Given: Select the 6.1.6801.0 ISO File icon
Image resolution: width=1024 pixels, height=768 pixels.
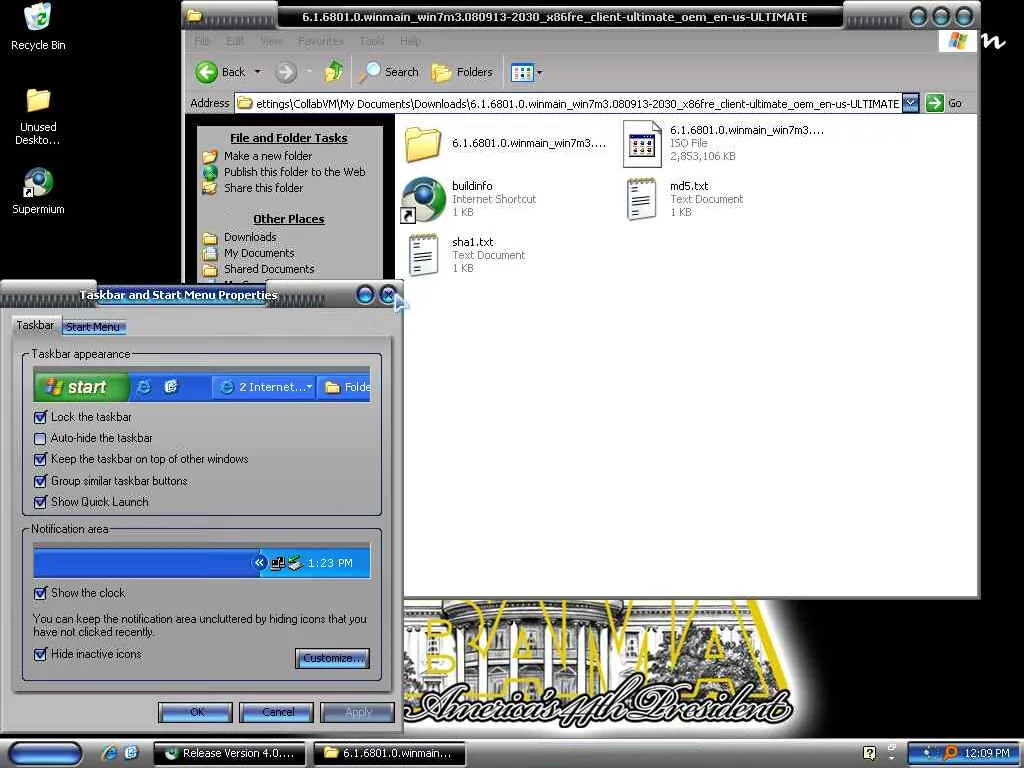Looking at the screenshot, I should point(641,144).
